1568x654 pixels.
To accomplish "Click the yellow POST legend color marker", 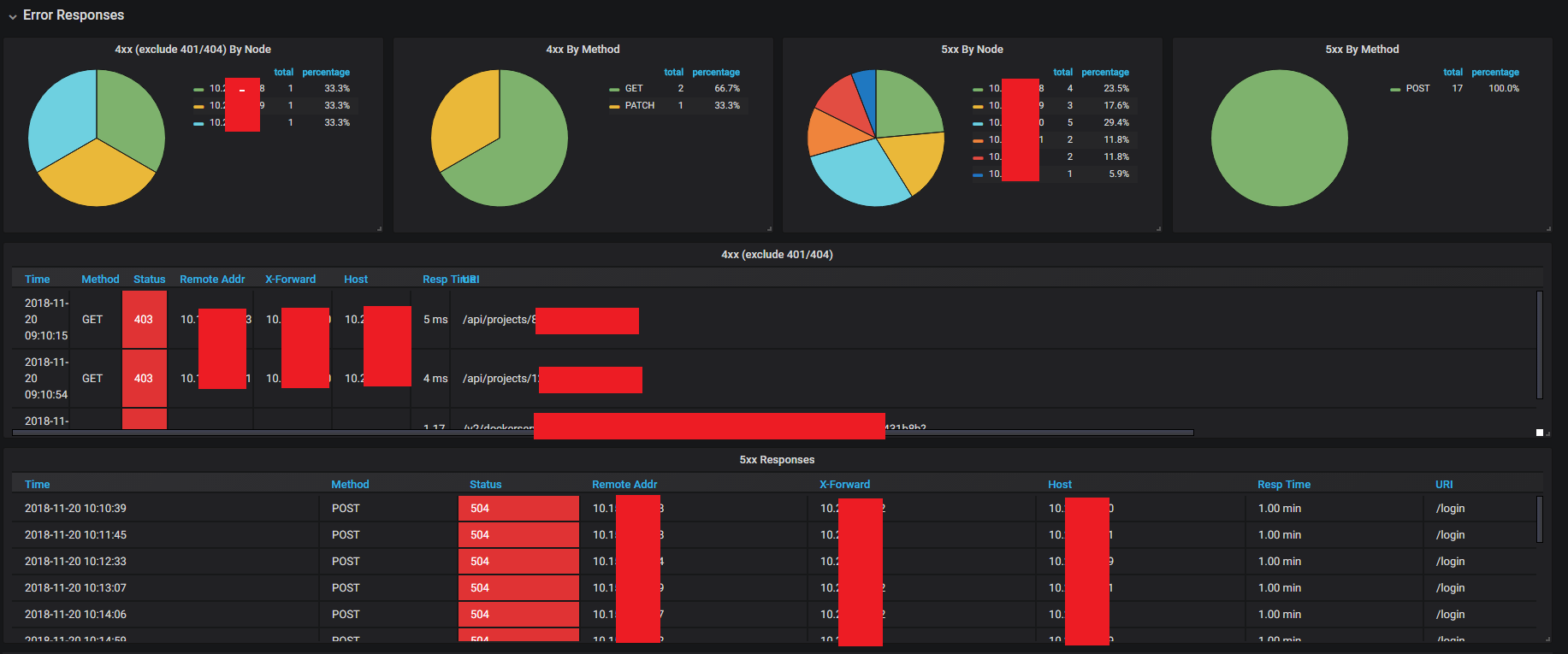I will pyautogui.click(x=1395, y=89).
